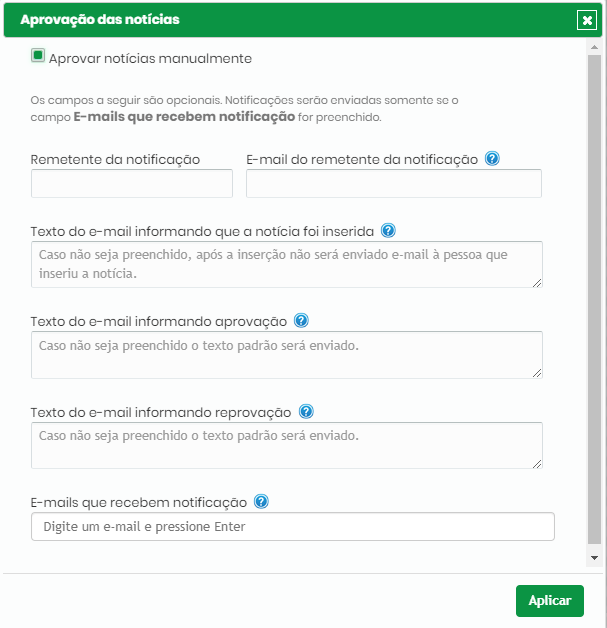Open help icon beside notícia foi inserida label
Screen dimensions: 607x628
[x=388, y=231]
